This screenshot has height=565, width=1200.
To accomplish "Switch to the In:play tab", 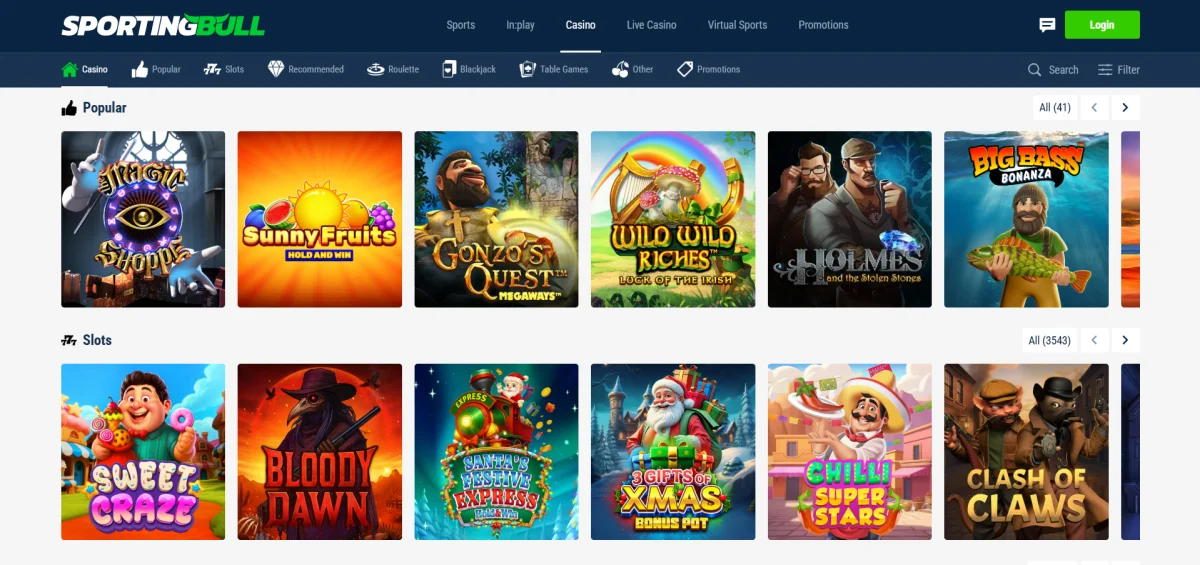I will click(x=521, y=25).
